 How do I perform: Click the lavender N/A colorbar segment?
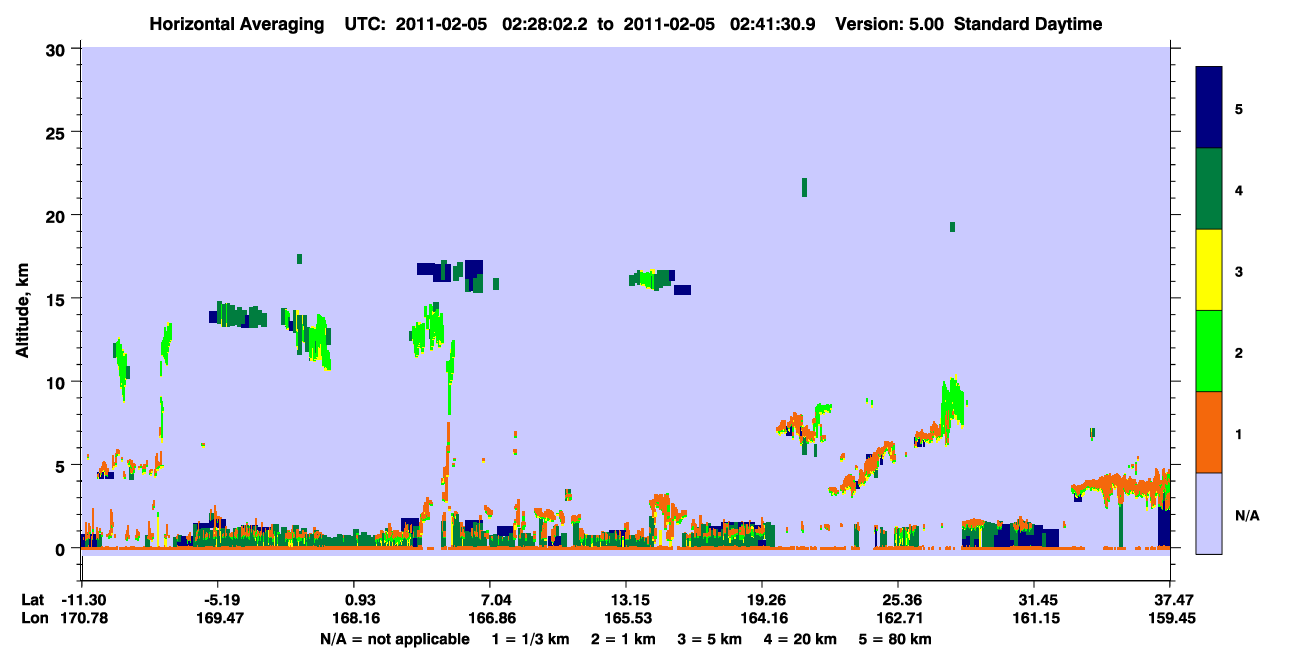coord(1209,513)
